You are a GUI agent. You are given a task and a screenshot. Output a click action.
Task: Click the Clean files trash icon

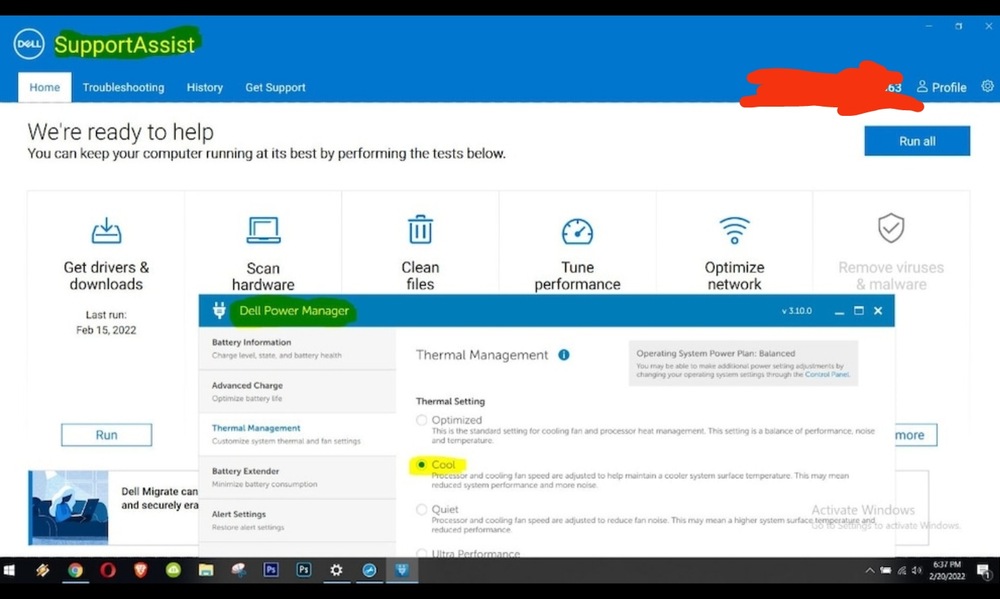420,230
